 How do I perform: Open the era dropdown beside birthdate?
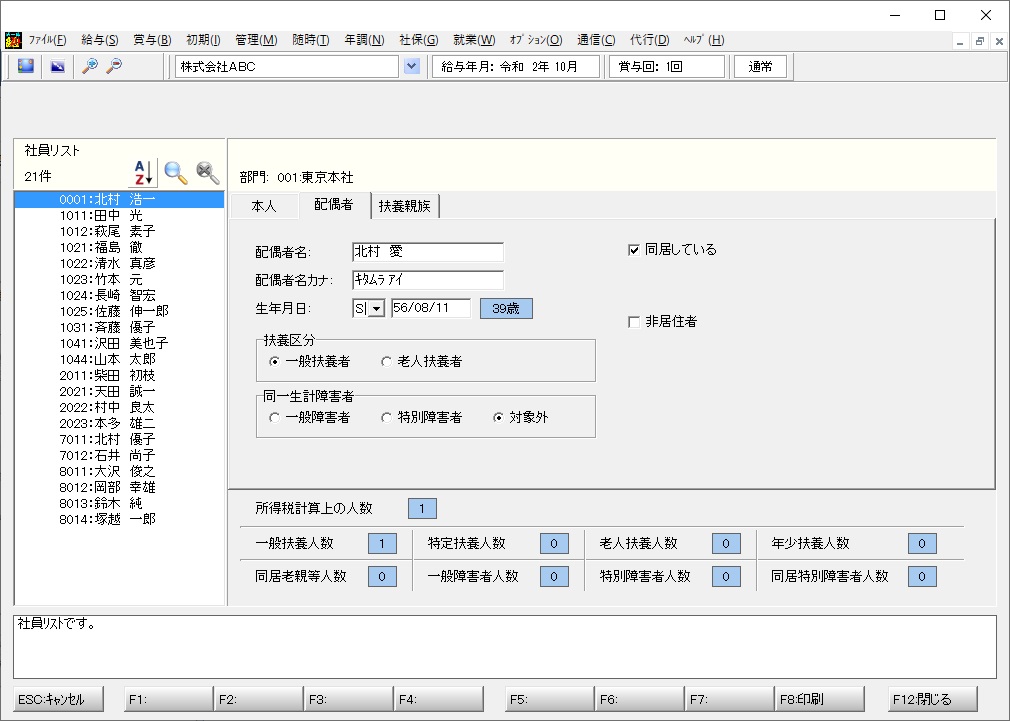coord(377,309)
